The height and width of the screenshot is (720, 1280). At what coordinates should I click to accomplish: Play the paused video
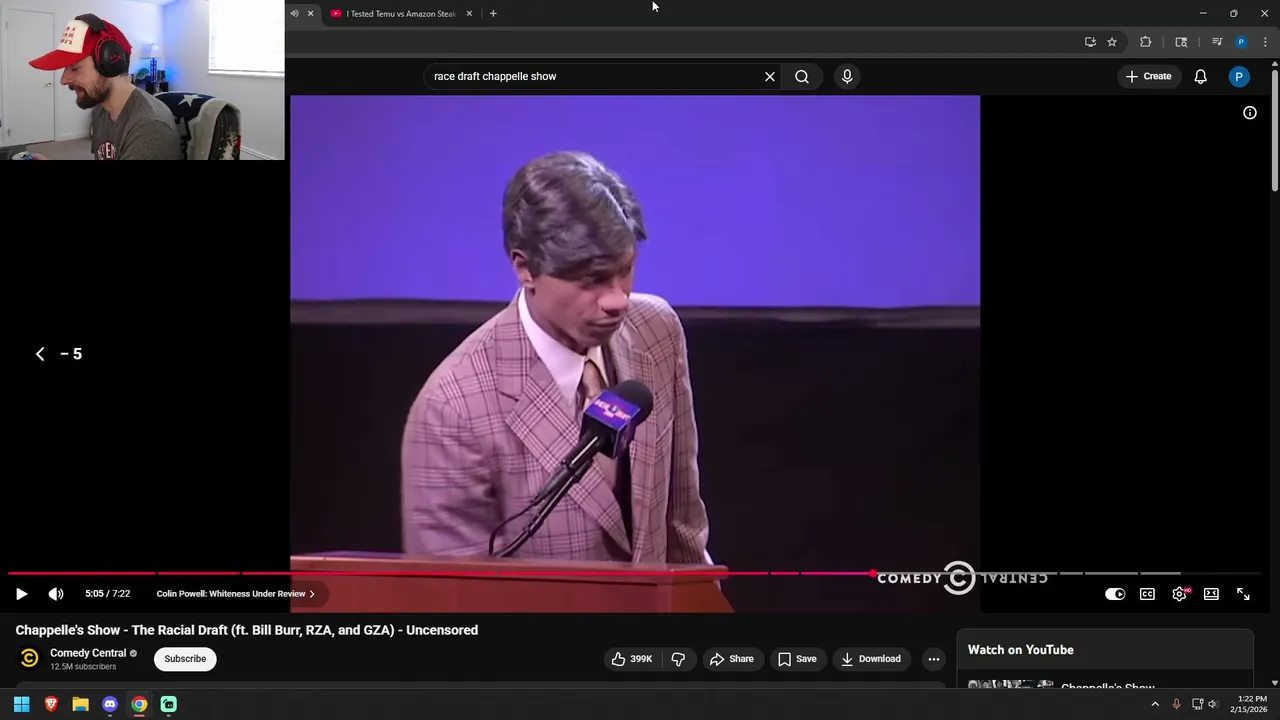click(x=21, y=594)
